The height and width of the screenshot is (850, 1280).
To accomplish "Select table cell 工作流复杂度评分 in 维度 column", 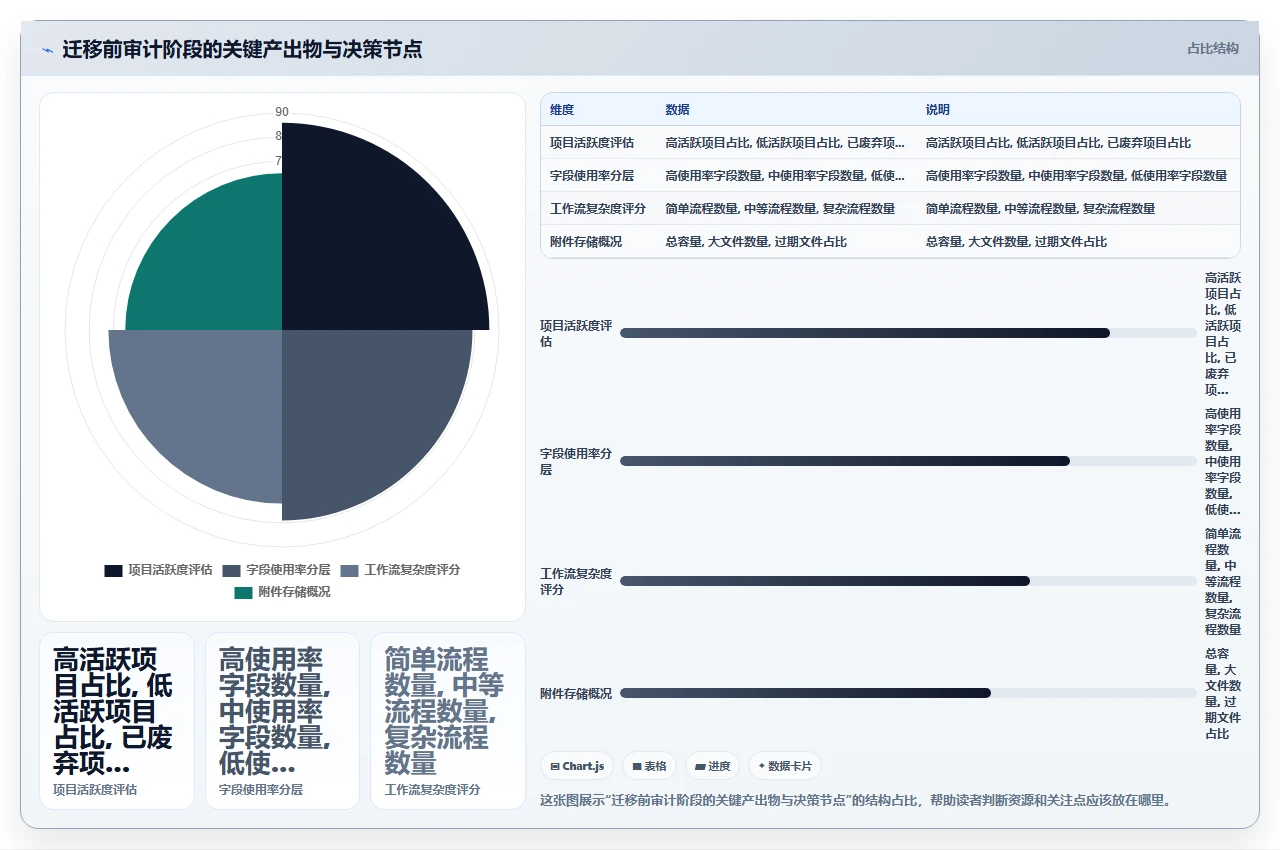I will coord(598,209).
